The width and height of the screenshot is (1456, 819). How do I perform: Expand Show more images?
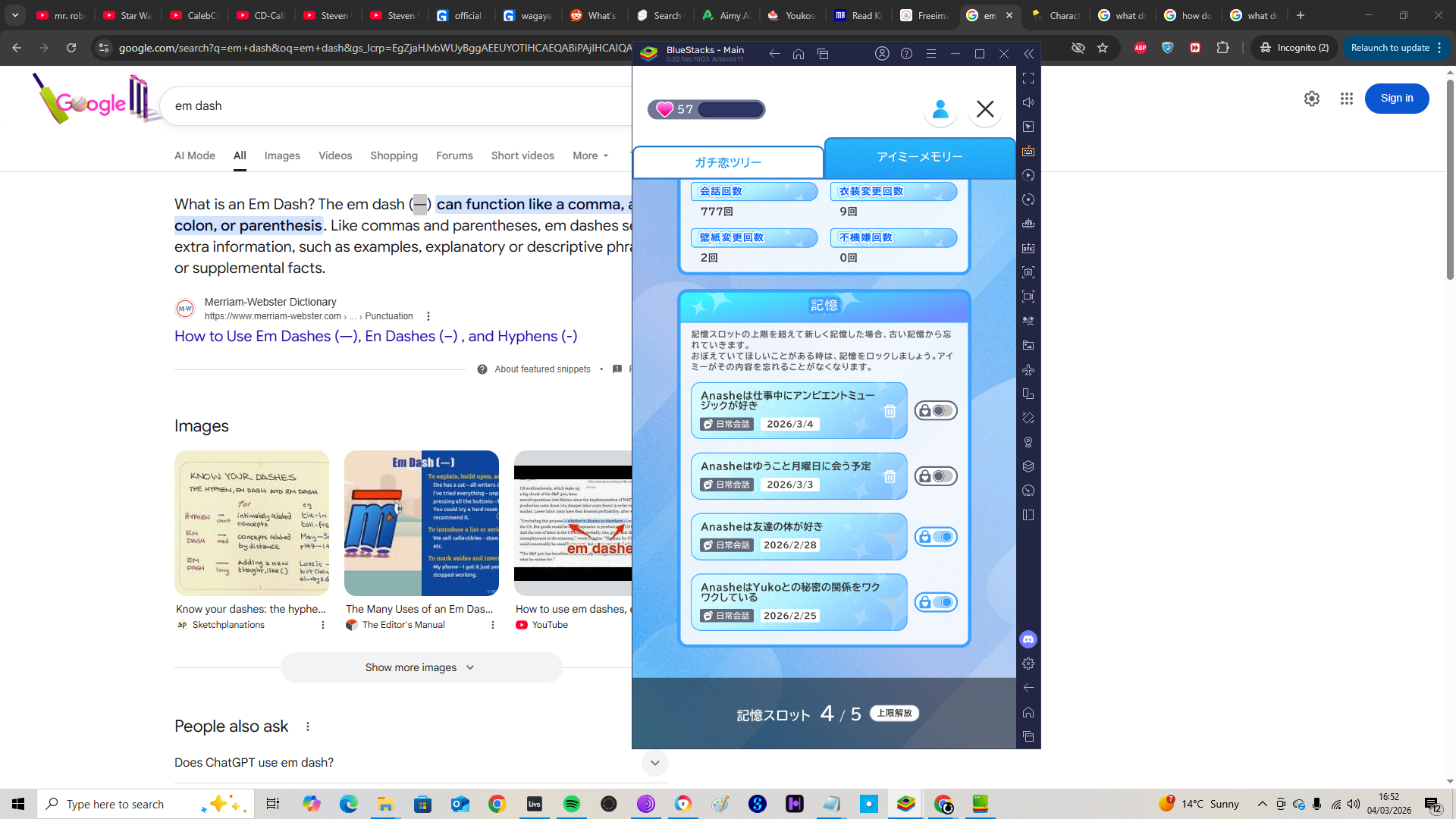point(421,667)
